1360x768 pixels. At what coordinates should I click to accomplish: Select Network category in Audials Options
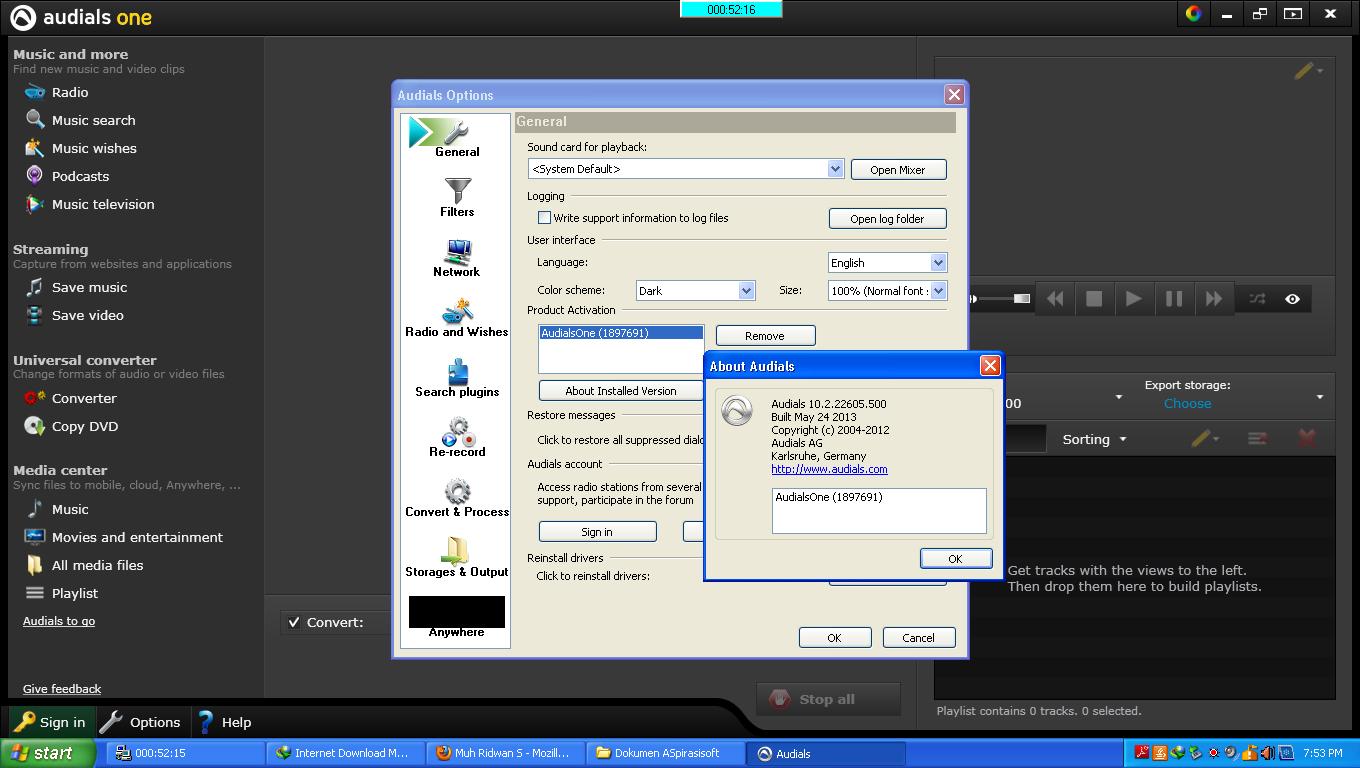(x=457, y=258)
